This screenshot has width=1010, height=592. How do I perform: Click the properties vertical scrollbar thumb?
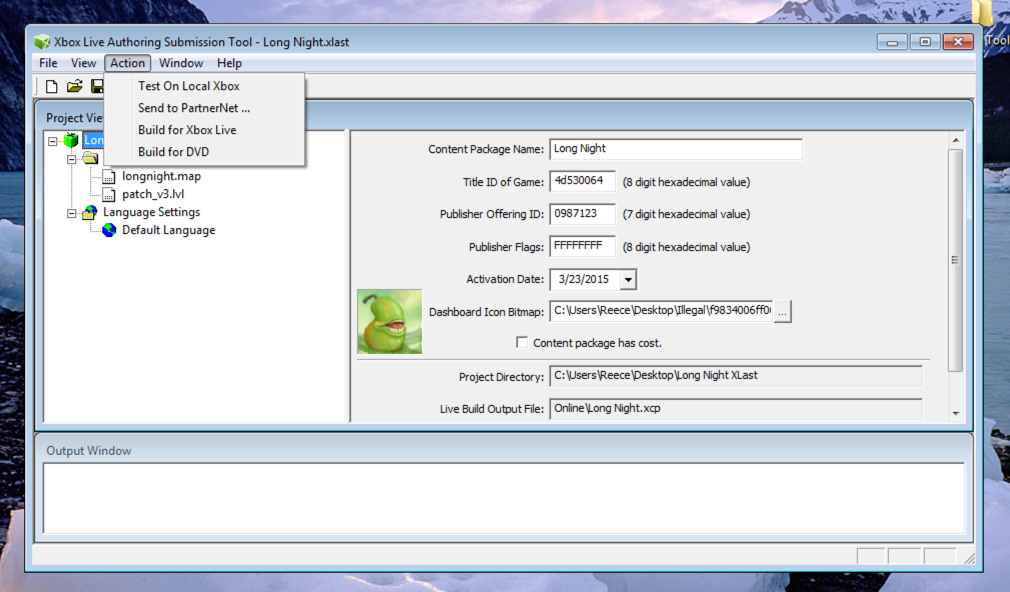[956, 260]
